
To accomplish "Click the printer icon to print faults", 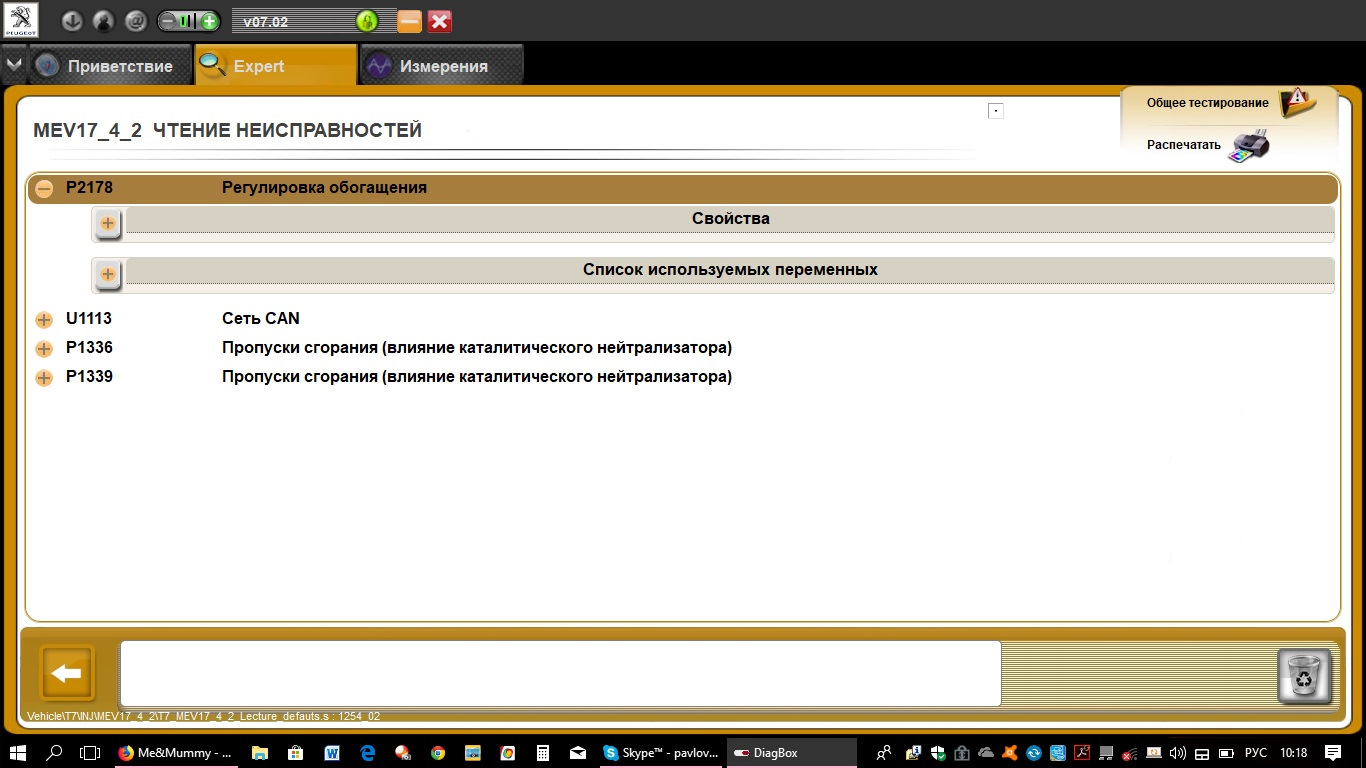I will click(x=1248, y=146).
